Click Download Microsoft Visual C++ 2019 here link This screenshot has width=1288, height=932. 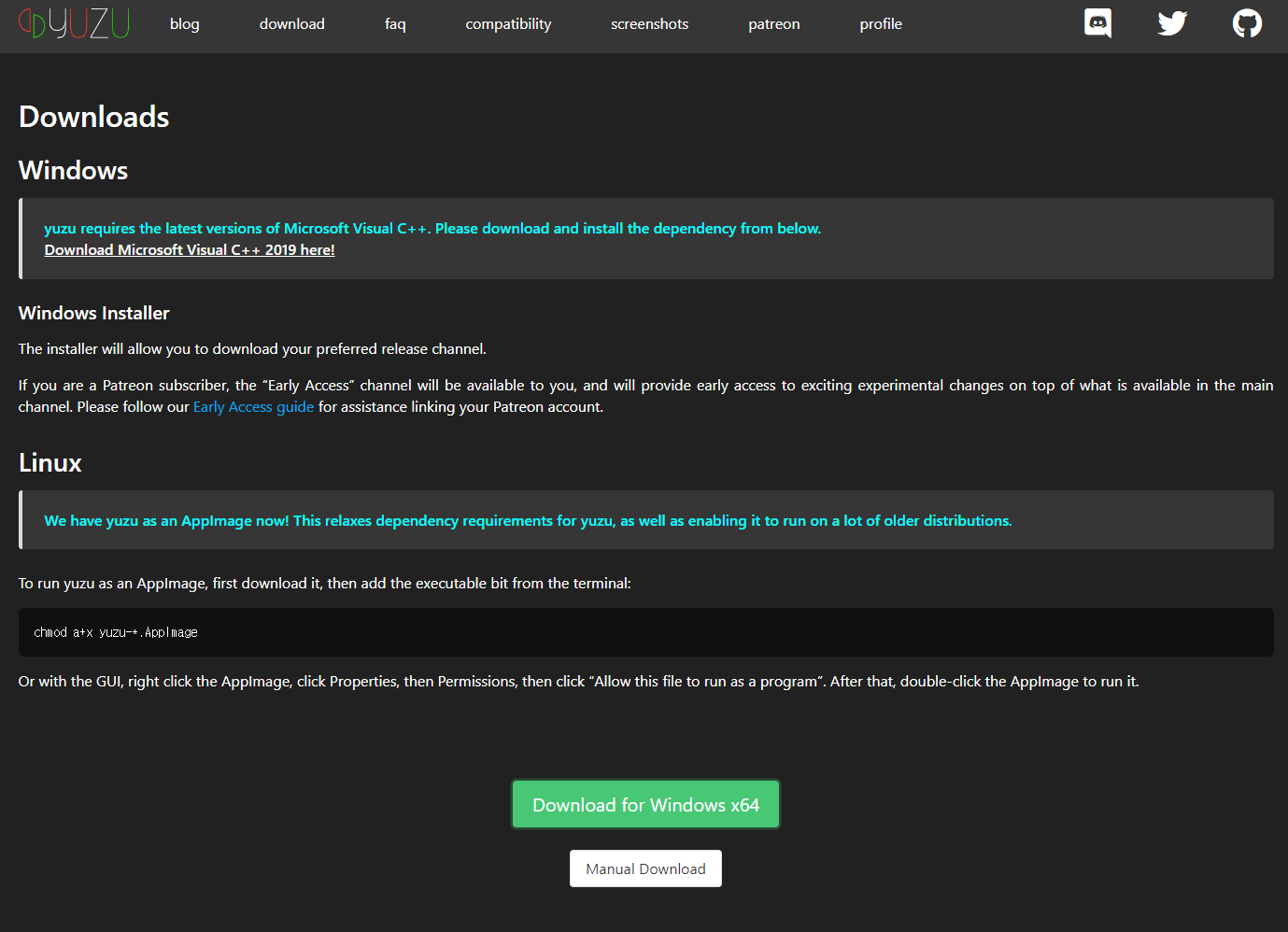(x=190, y=250)
